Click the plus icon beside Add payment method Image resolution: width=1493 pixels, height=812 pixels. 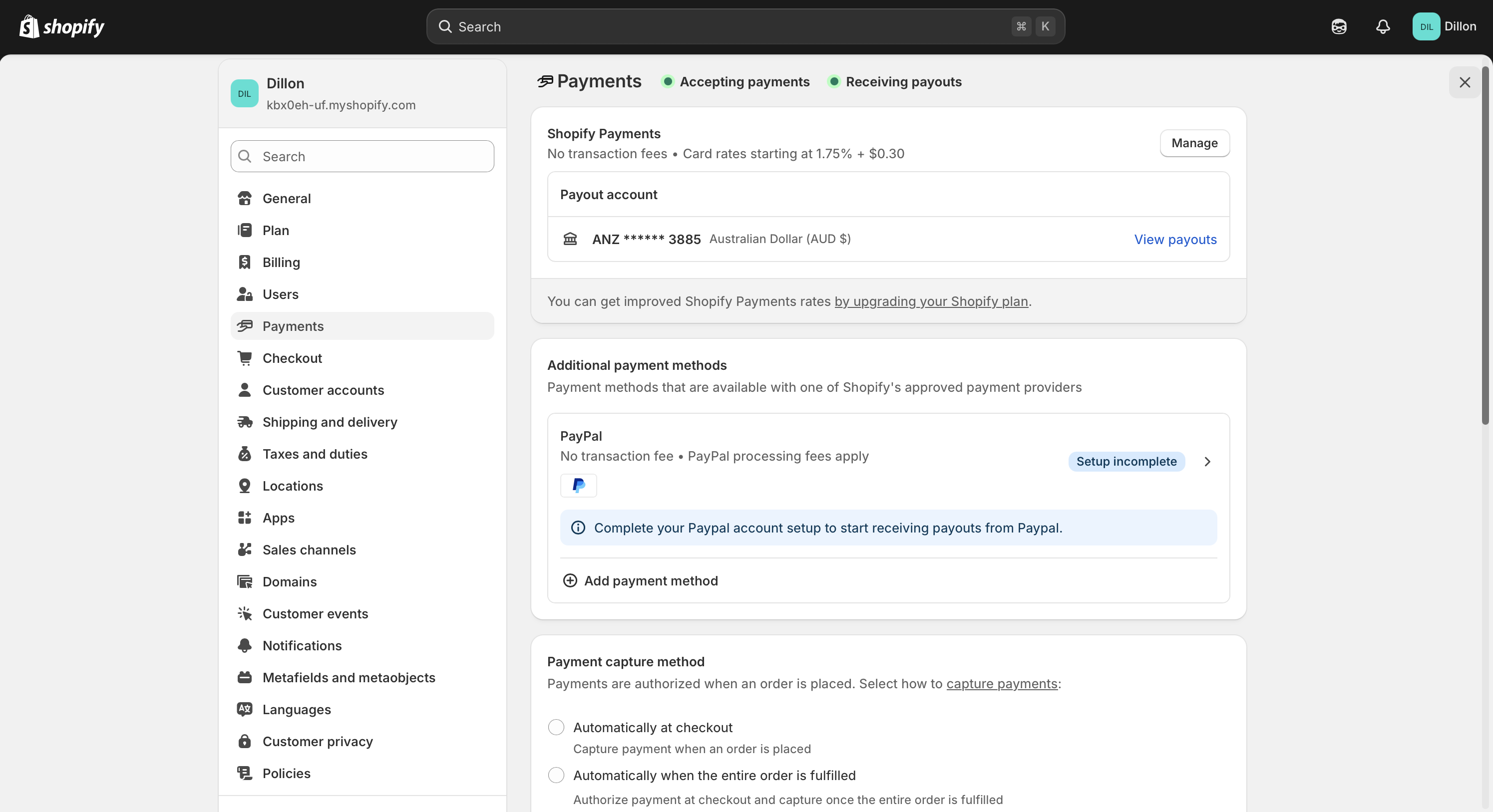click(570, 581)
